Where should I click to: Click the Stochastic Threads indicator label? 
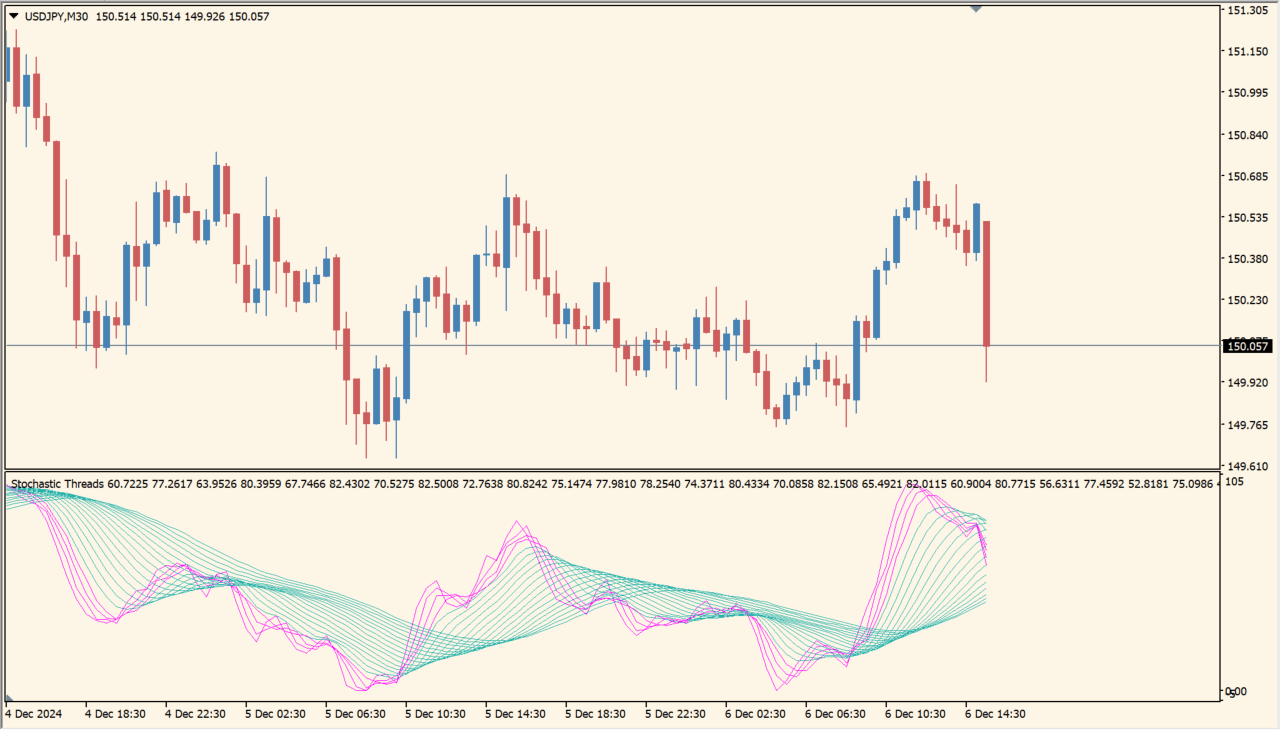[x=57, y=484]
